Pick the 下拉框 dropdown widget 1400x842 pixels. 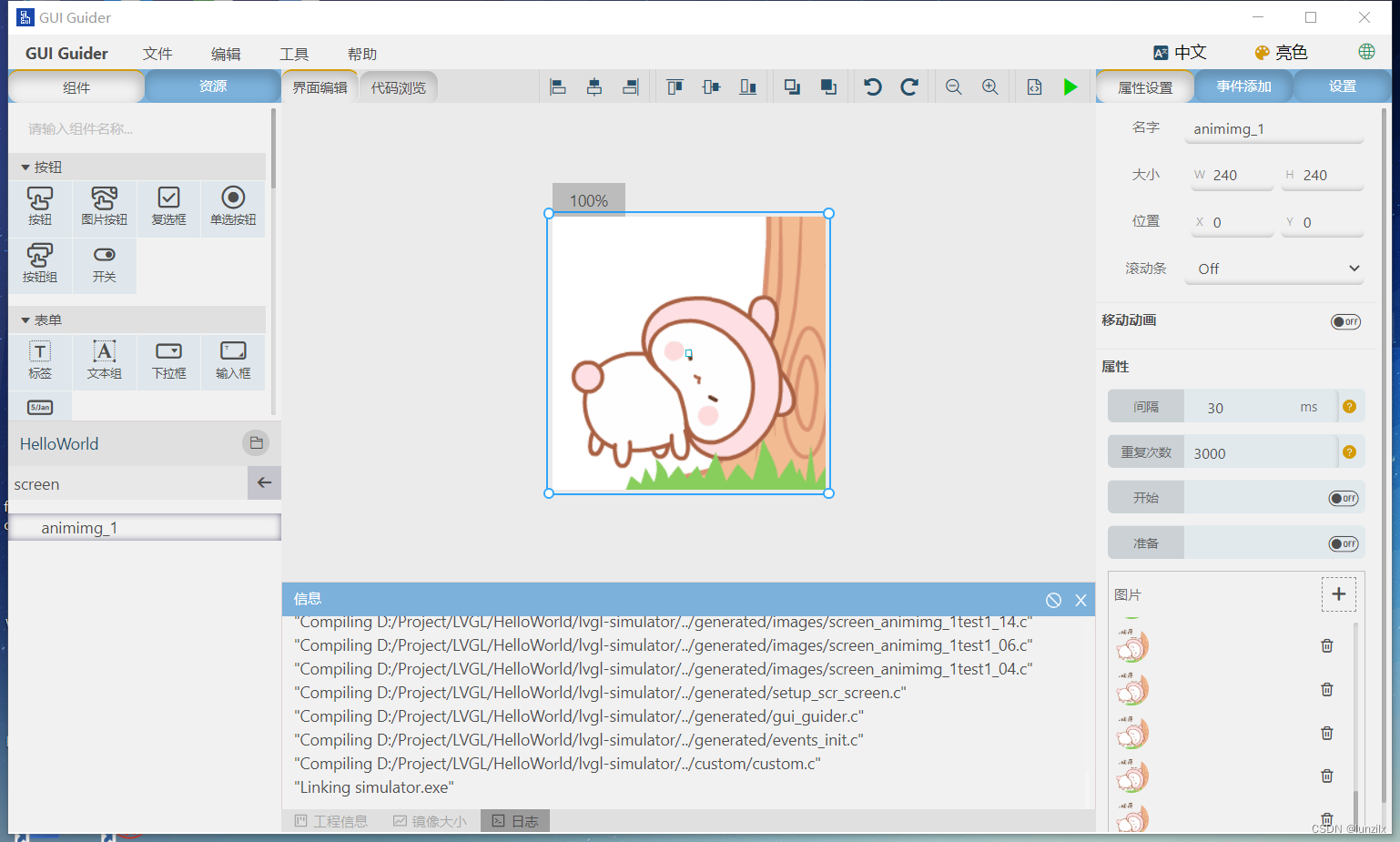pos(168,360)
